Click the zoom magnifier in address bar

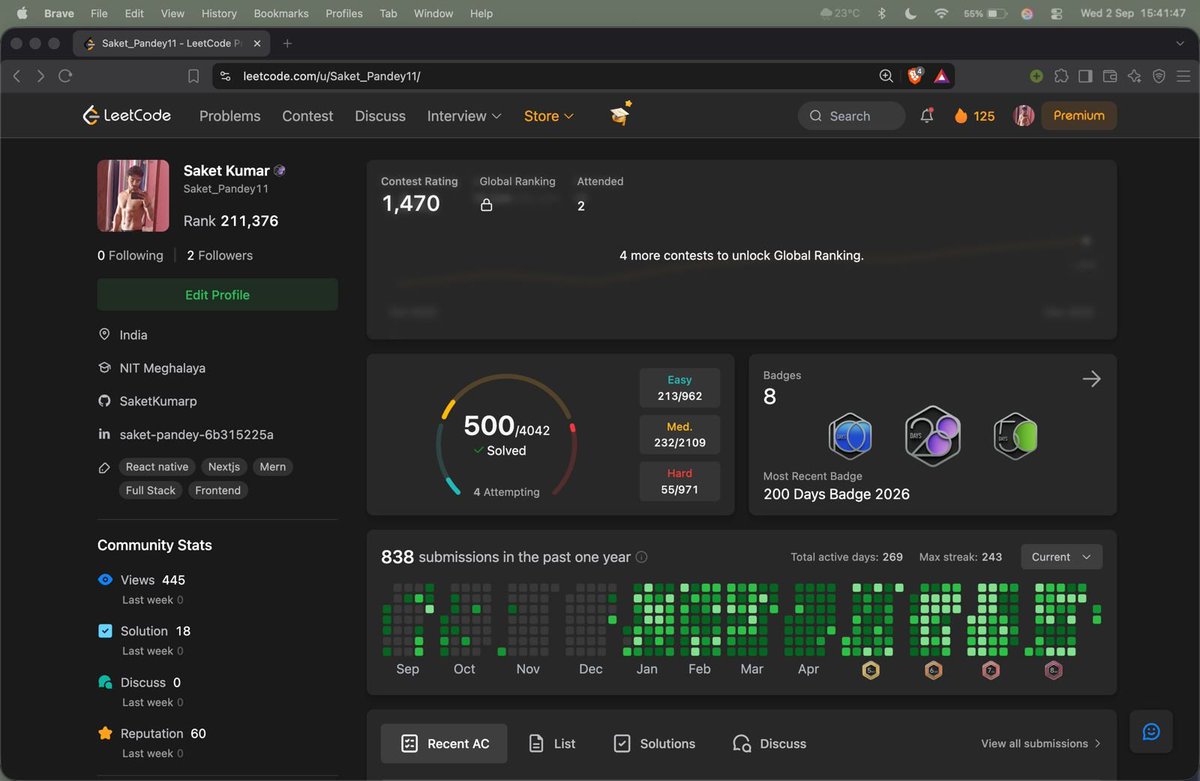click(x=886, y=76)
